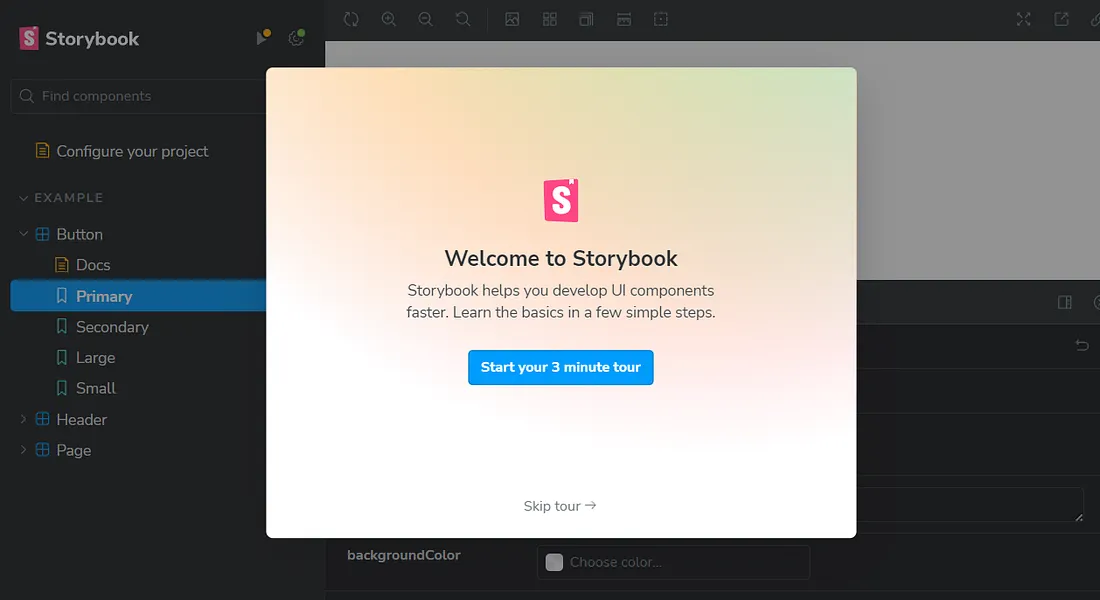Image resolution: width=1100 pixels, height=600 pixels.
Task: Expand the Header component
Action: [x=24, y=420]
